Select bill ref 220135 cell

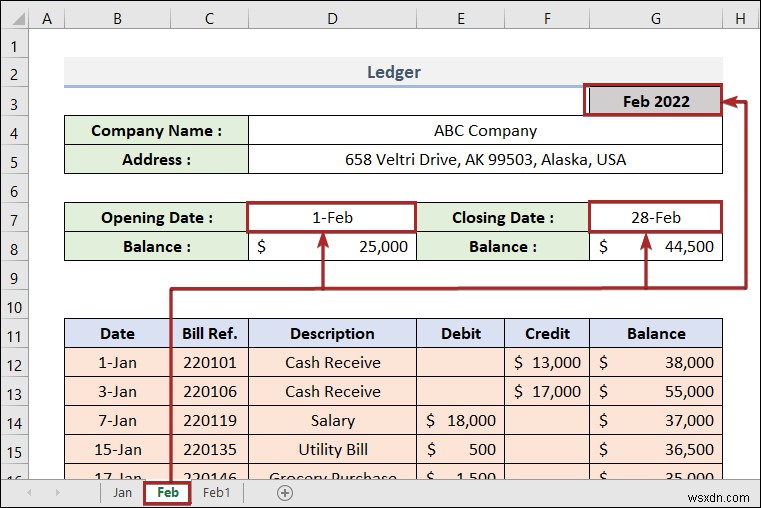click(x=210, y=449)
